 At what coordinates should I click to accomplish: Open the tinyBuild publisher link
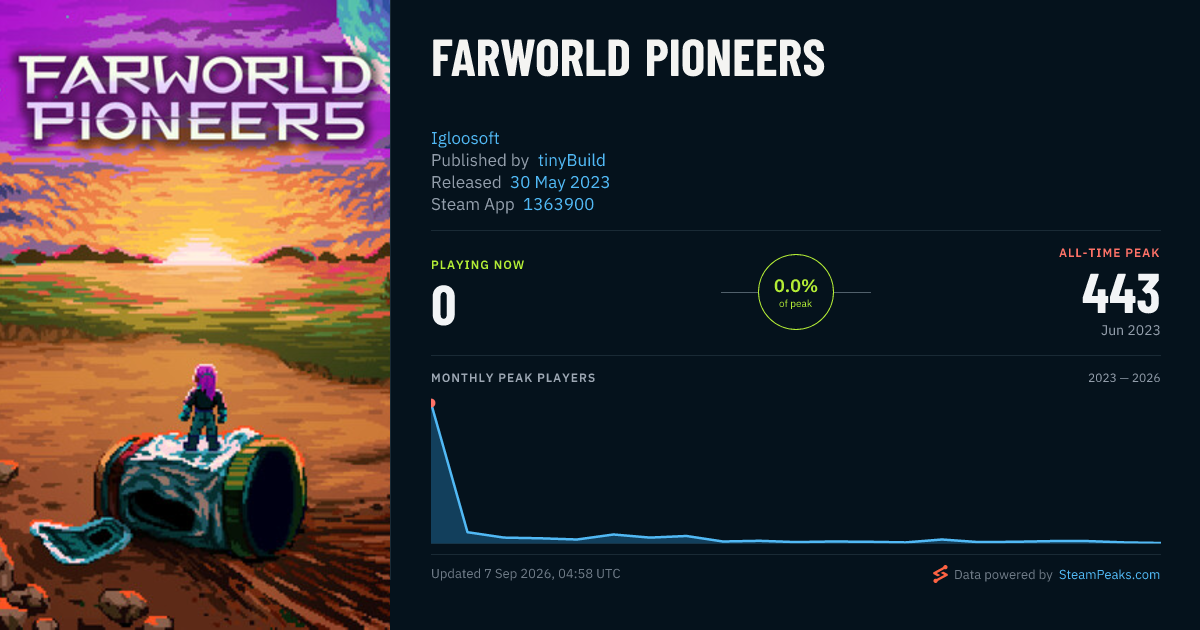(x=572, y=160)
